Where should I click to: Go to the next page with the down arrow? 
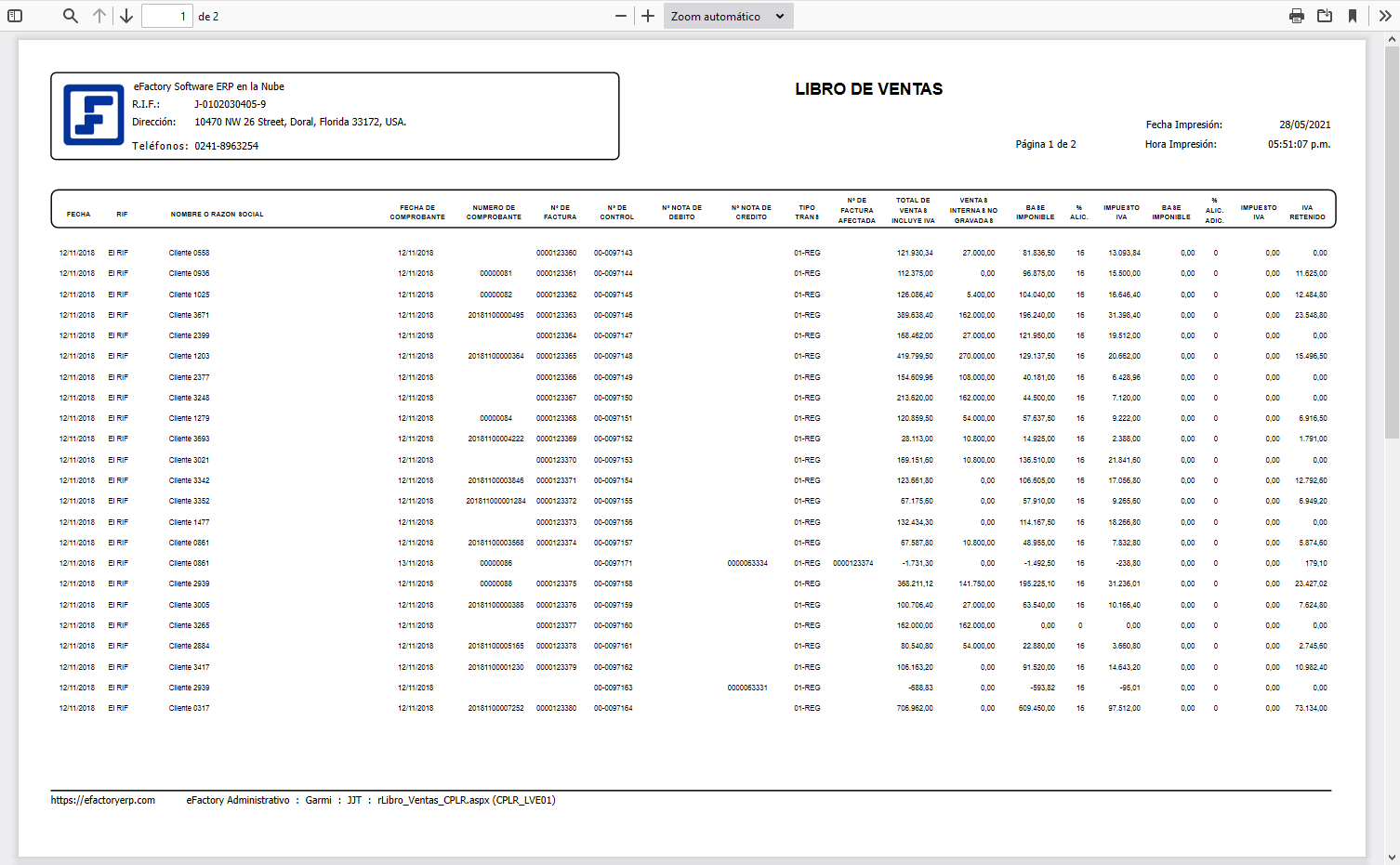coord(126,16)
